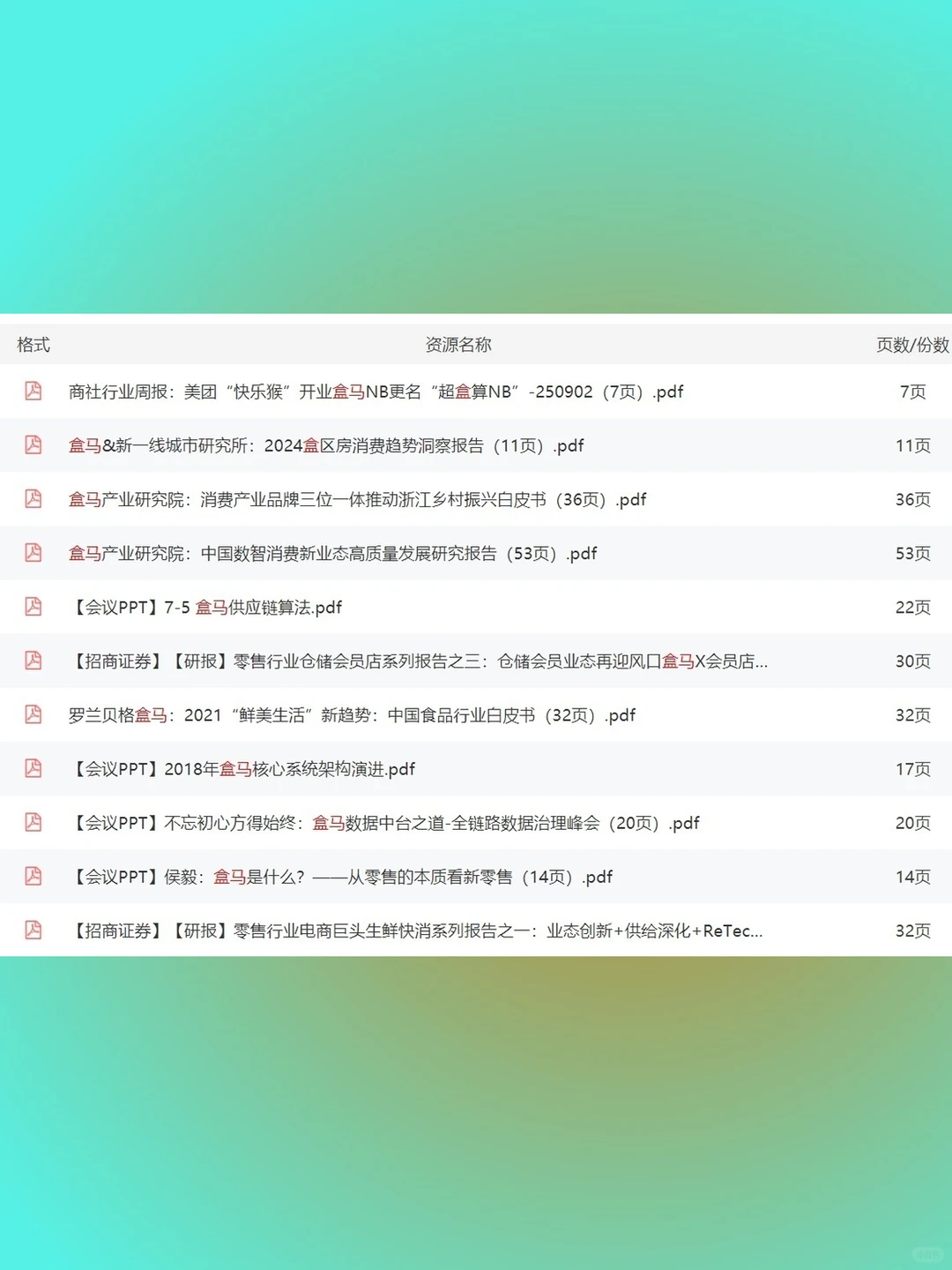Open 【会议PPT】7-5 盒马供应链算法.pdf
This screenshot has height=1270, width=952.
205,607
